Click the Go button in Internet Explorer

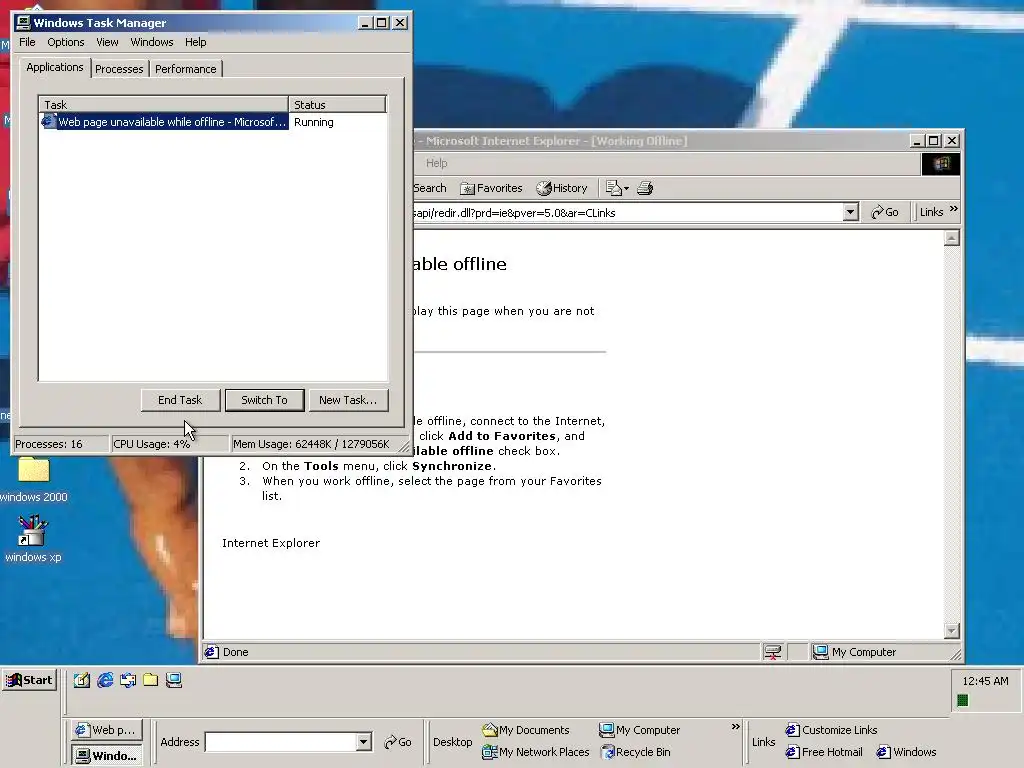click(x=885, y=212)
